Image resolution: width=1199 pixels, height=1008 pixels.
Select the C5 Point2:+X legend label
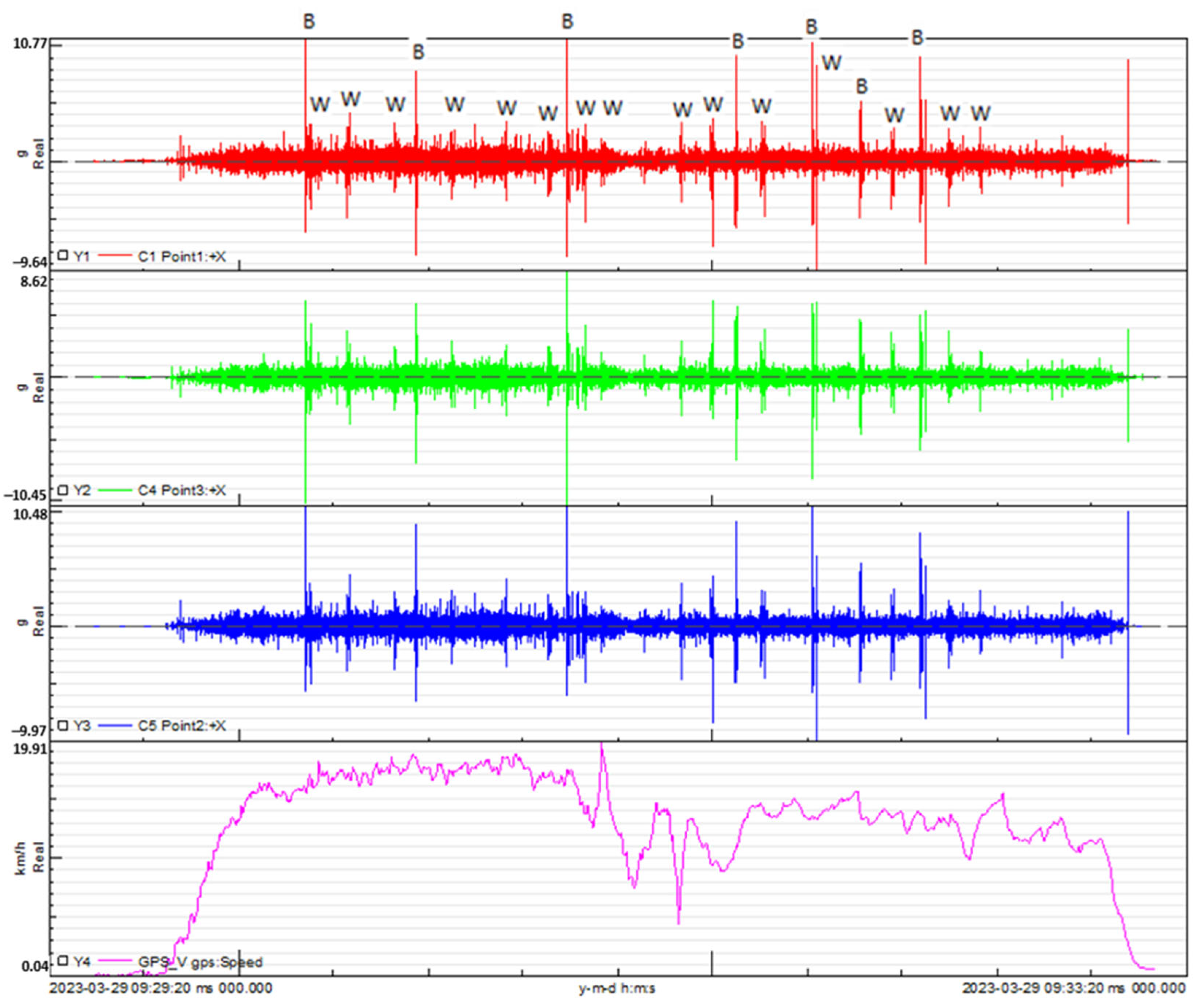coord(182,726)
